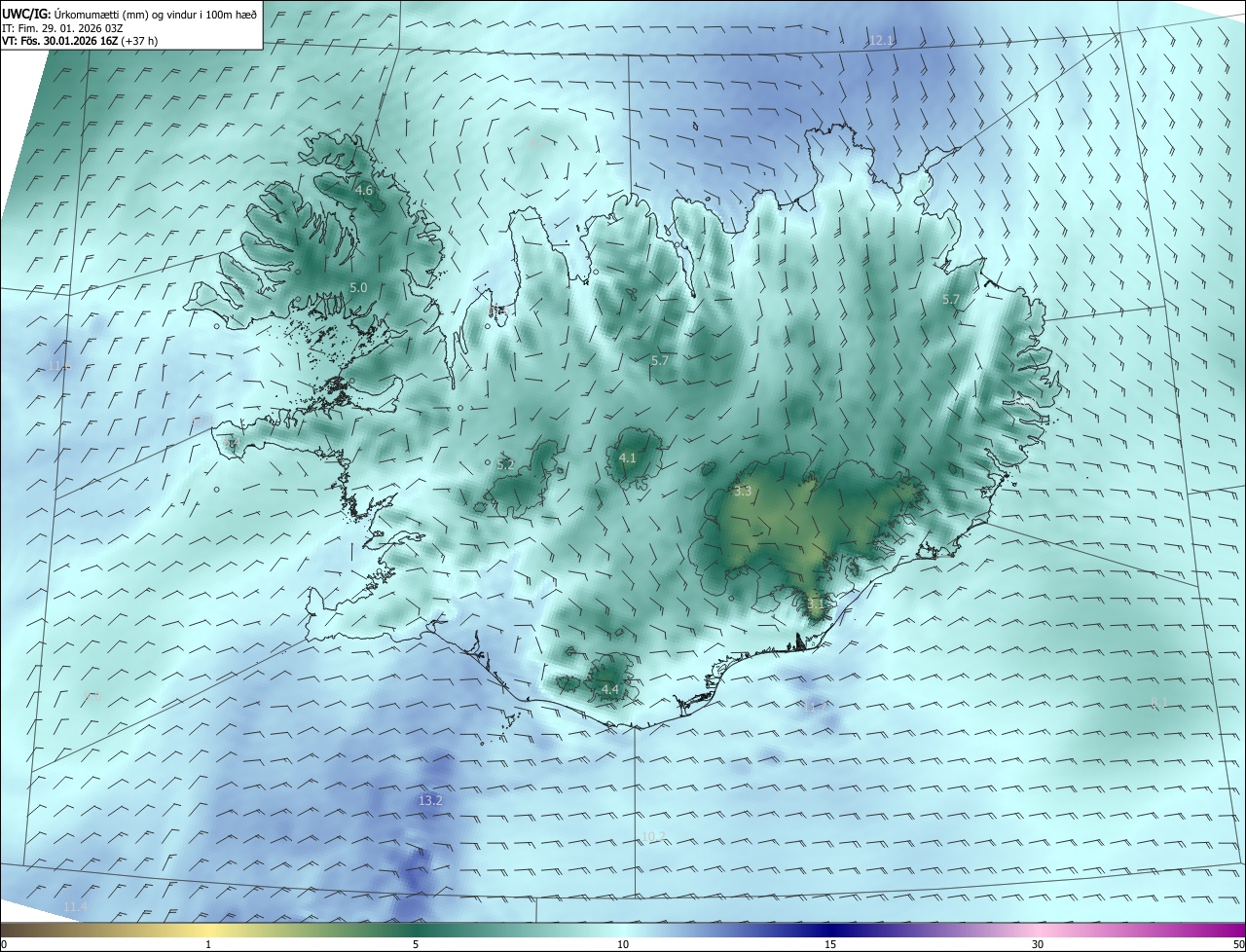The width and height of the screenshot is (1246, 952).
Task: Click the 3.1 value at Vatnajökull's southern tip
Action: coord(816,604)
